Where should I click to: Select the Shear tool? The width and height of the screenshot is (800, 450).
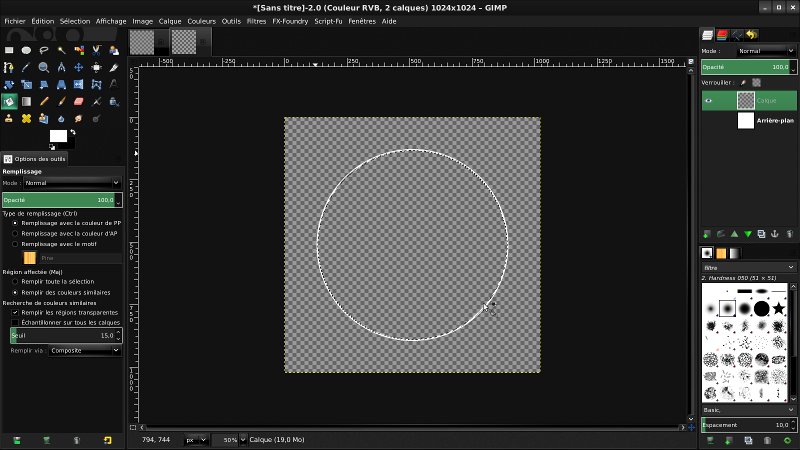pyautogui.click(x=44, y=85)
